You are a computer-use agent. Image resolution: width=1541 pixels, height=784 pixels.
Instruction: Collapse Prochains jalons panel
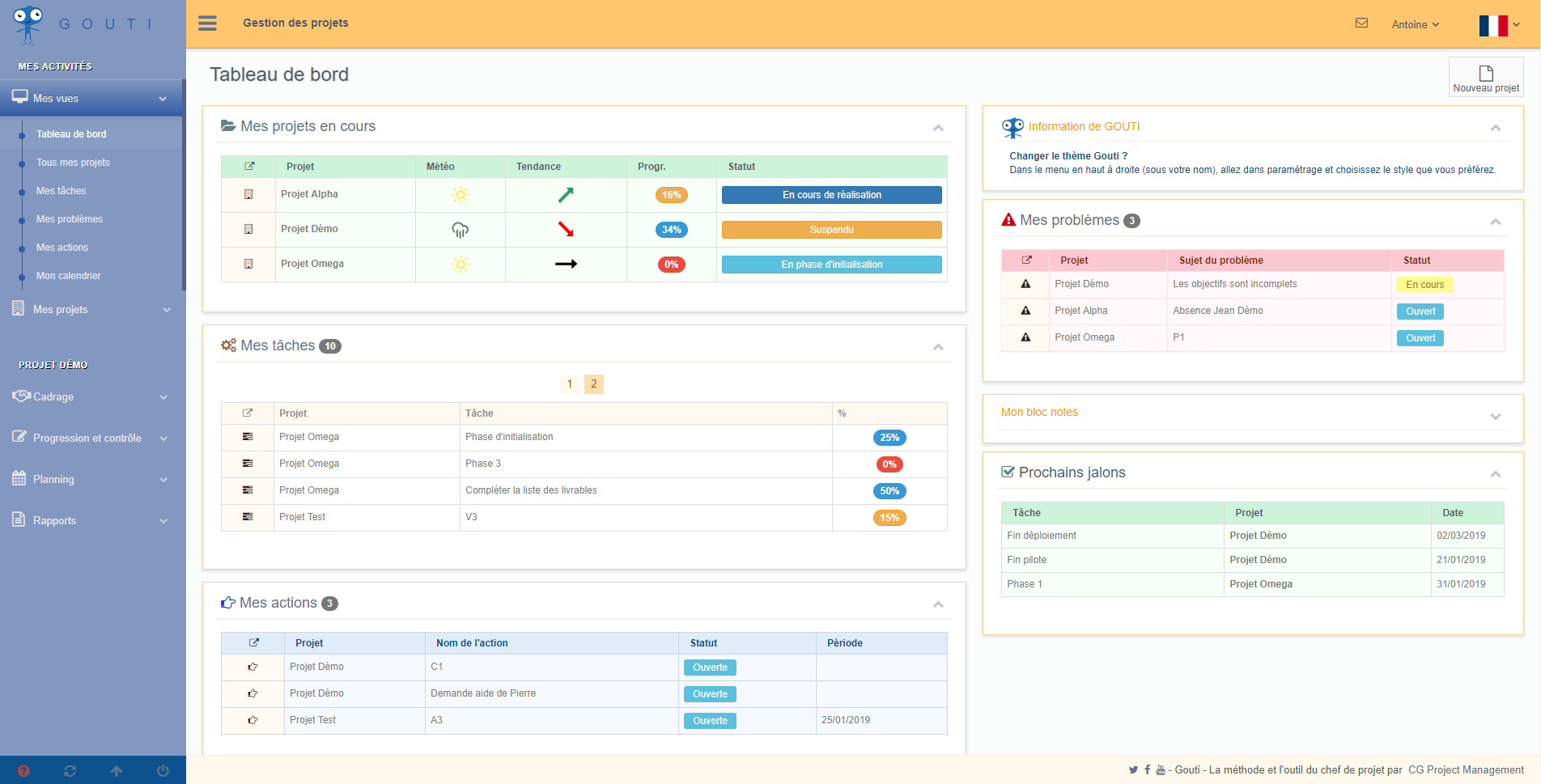tap(1496, 474)
